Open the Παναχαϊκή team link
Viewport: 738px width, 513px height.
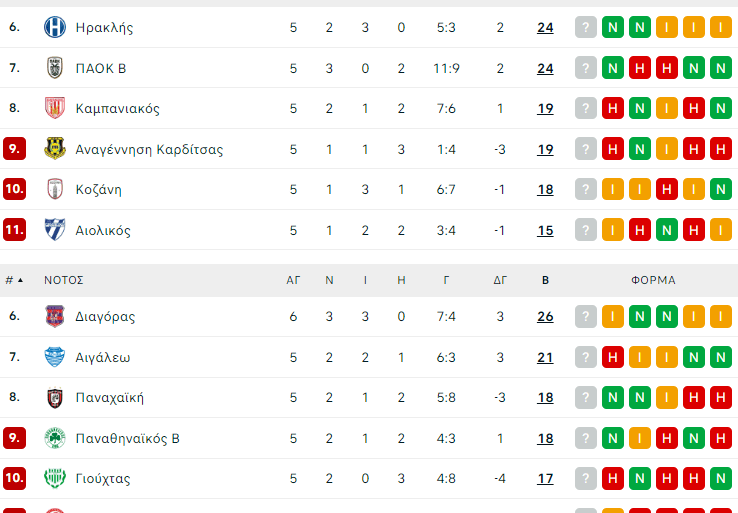click(x=109, y=397)
